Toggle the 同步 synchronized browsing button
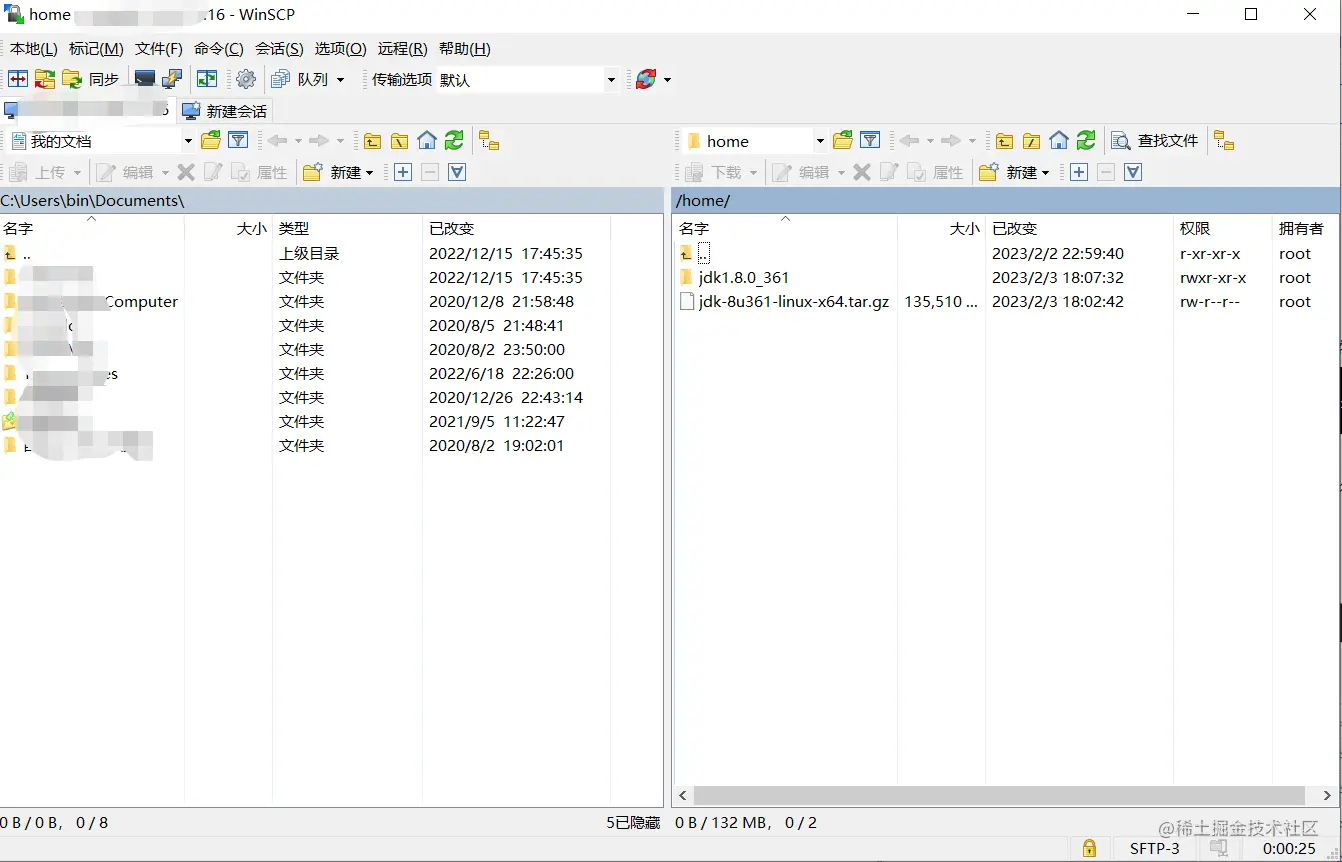The width and height of the screenshot is (1342, 862). [x=90, y=79]
